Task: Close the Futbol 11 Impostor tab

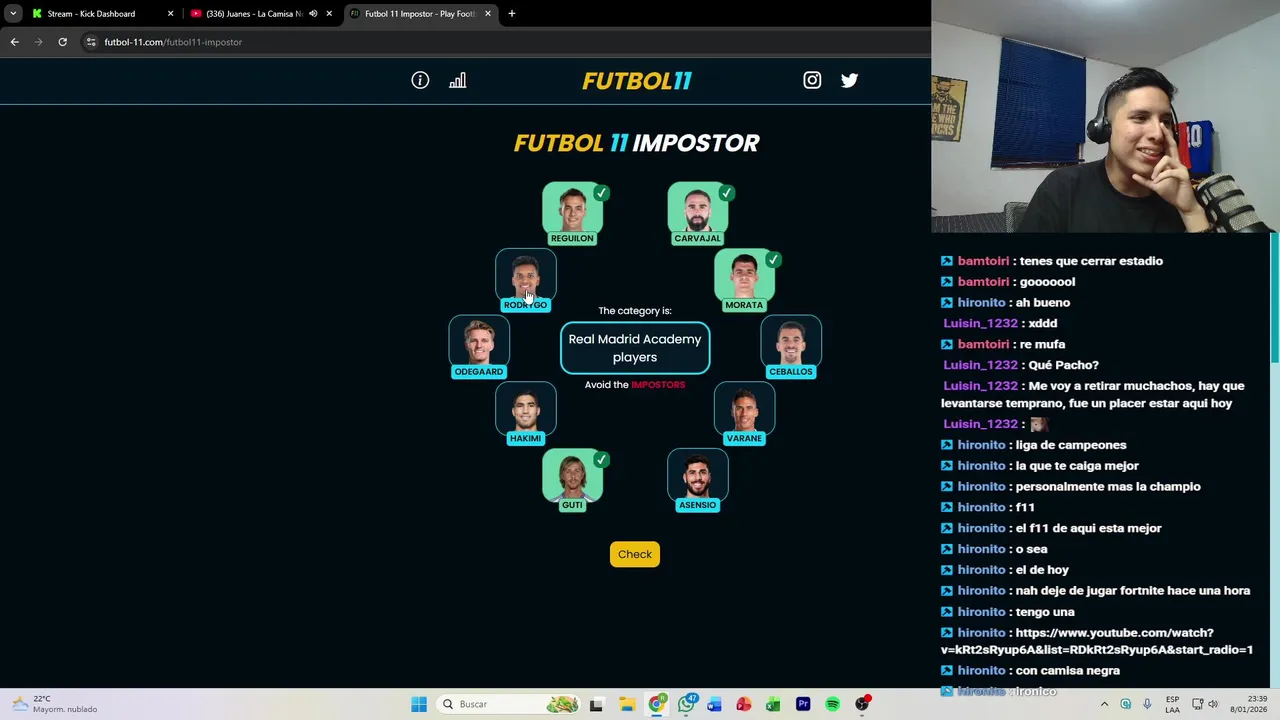Action: point(488,14)
